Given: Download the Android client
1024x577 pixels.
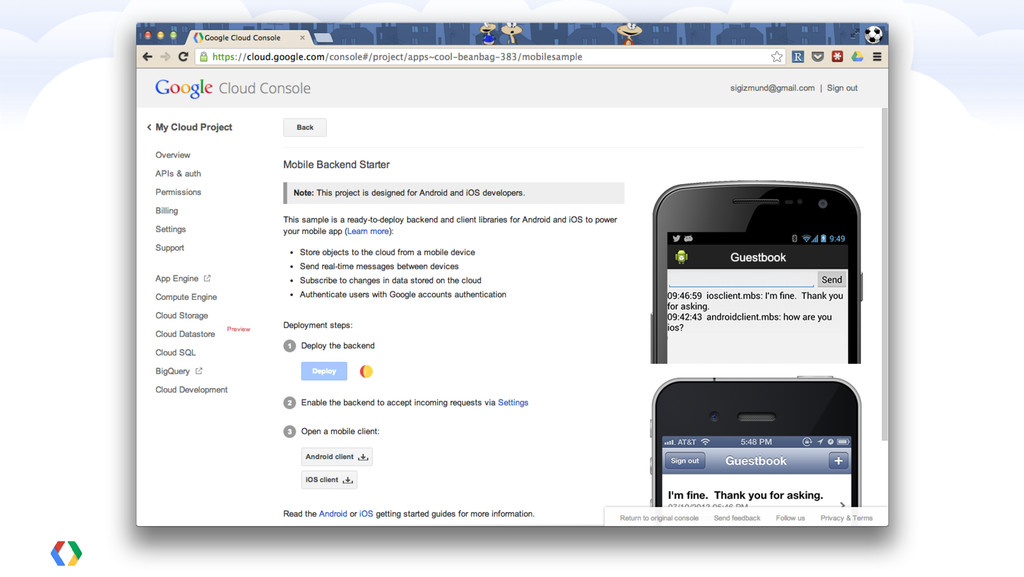Looking at the screenshot, I should (336, 457).
